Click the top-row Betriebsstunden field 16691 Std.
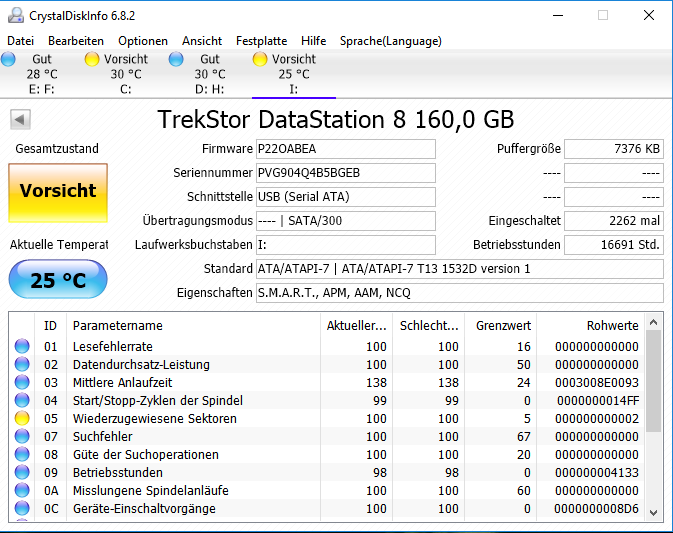 [614, 245]
